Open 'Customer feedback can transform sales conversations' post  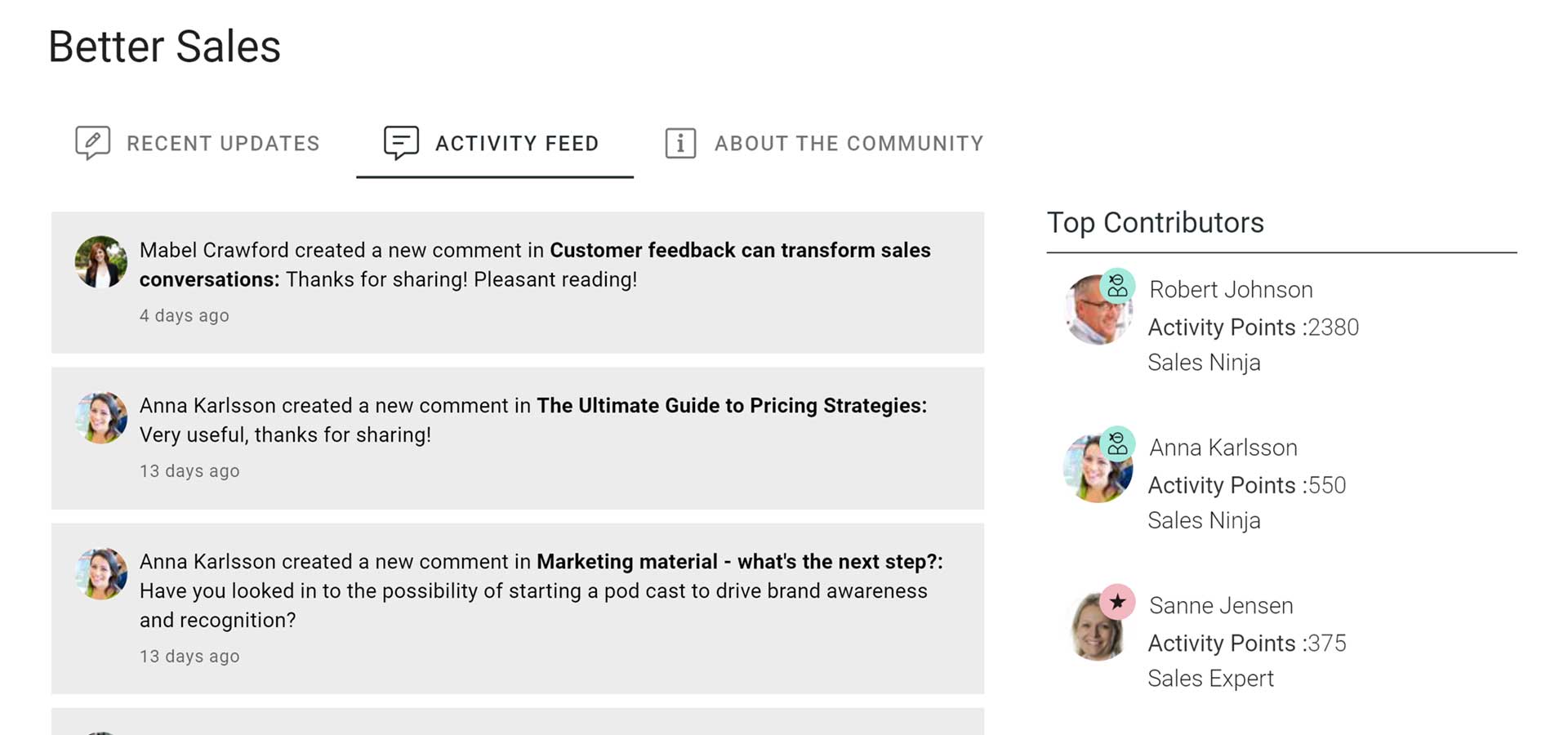pos(535,265)
